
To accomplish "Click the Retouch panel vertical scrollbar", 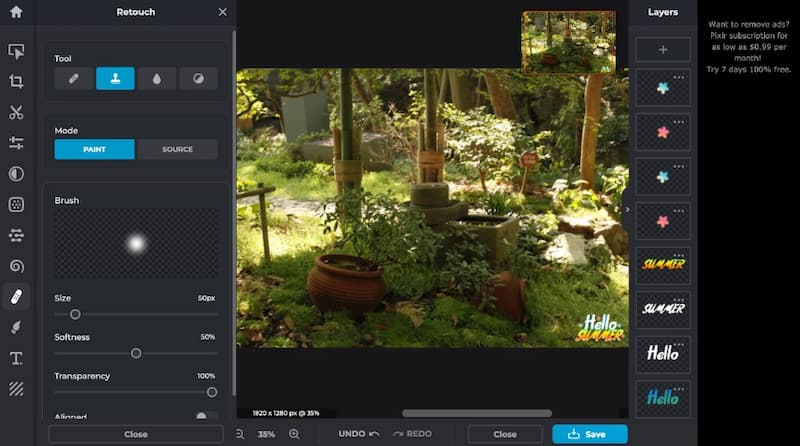I will pyautogui.click(x=234, y=213).
